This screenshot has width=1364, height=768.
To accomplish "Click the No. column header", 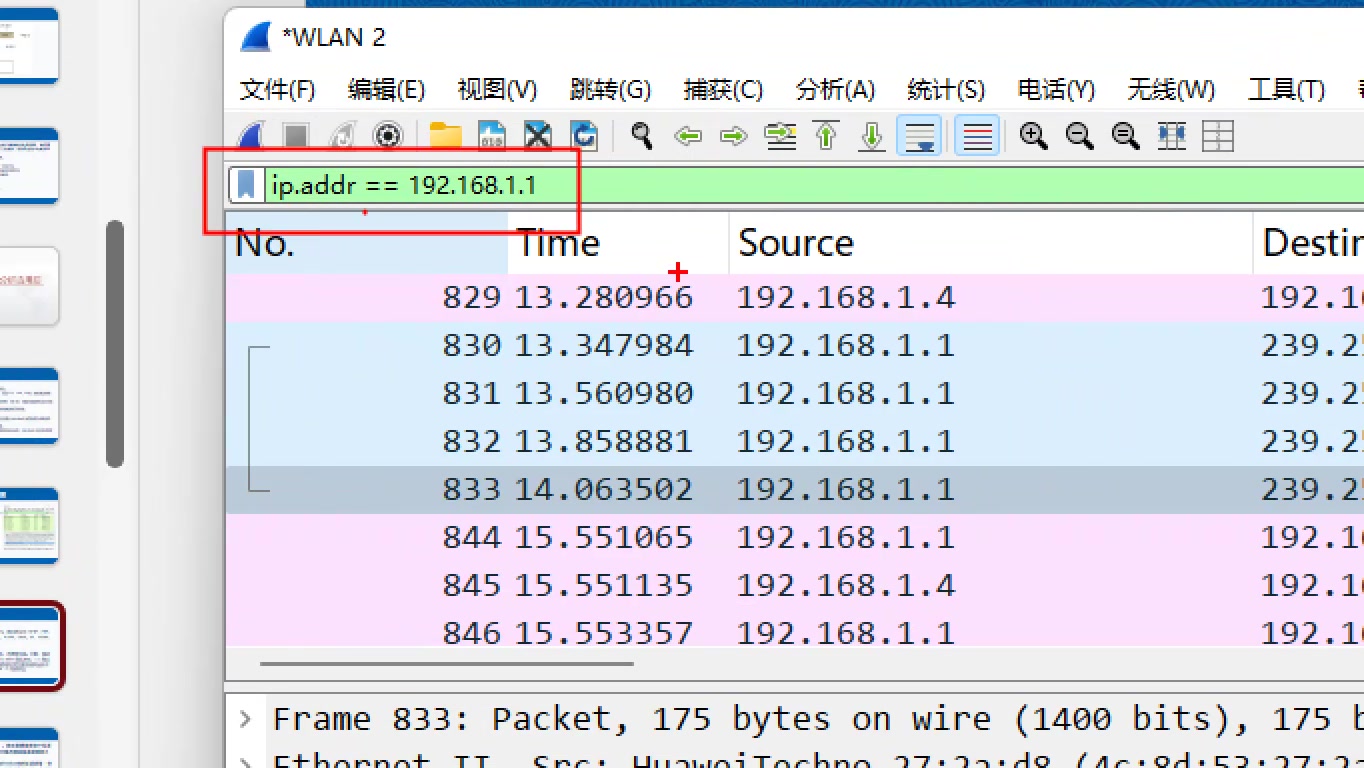I will (264, 242).
